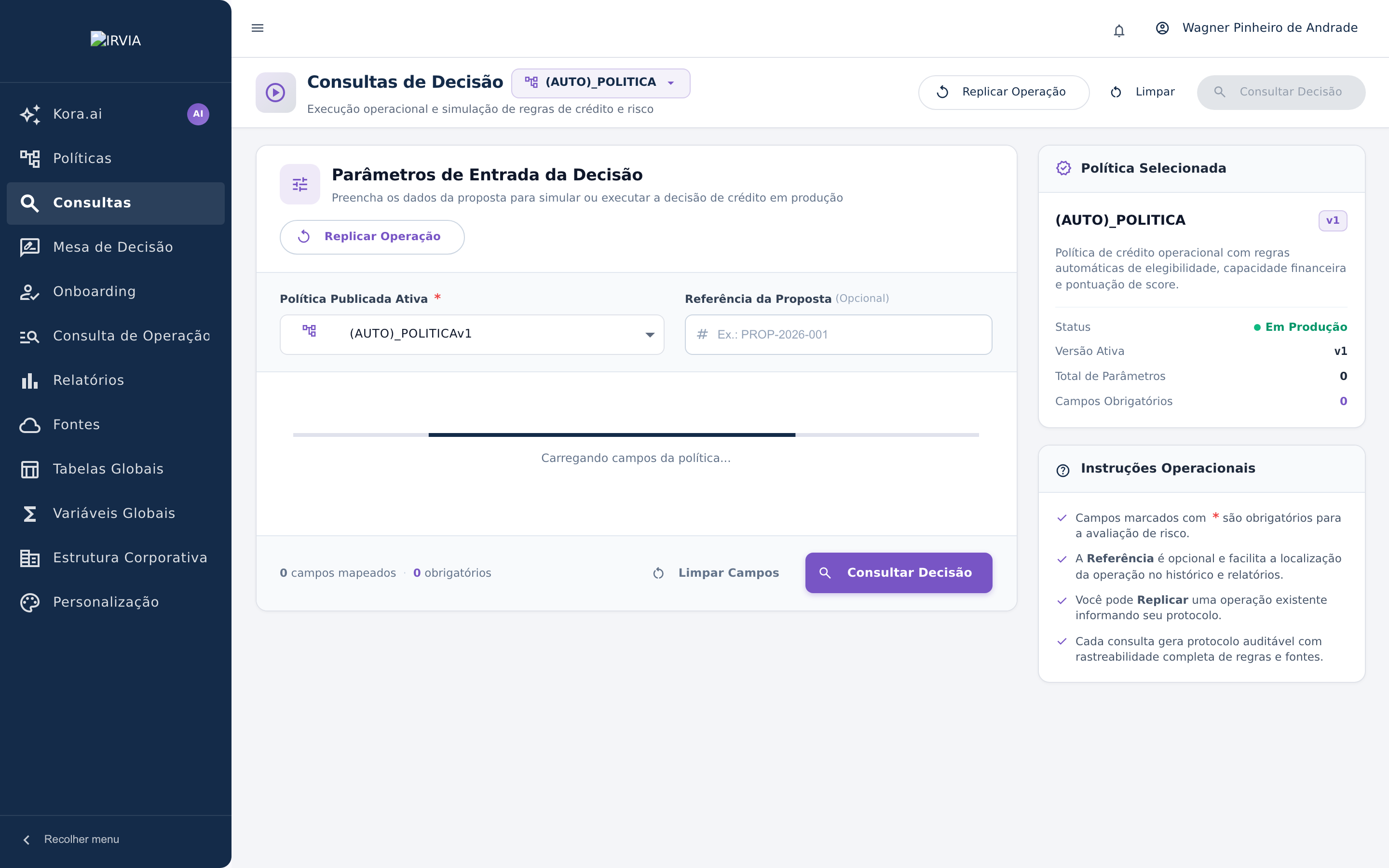Open (AUTO)_POLITICA header policy dropdown
Image resolution: width=1389 pixels, height=868 pixels.
pyautogui.click(x=600, y=82)
